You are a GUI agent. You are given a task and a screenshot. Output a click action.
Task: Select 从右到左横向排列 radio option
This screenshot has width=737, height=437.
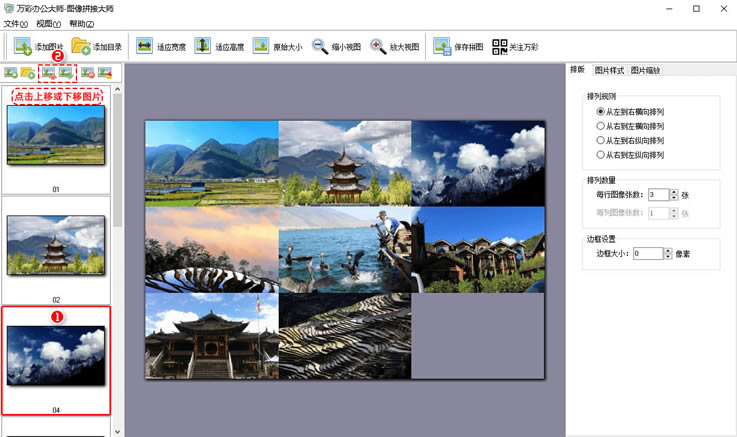pyautogui.click(x=600, y=127)
